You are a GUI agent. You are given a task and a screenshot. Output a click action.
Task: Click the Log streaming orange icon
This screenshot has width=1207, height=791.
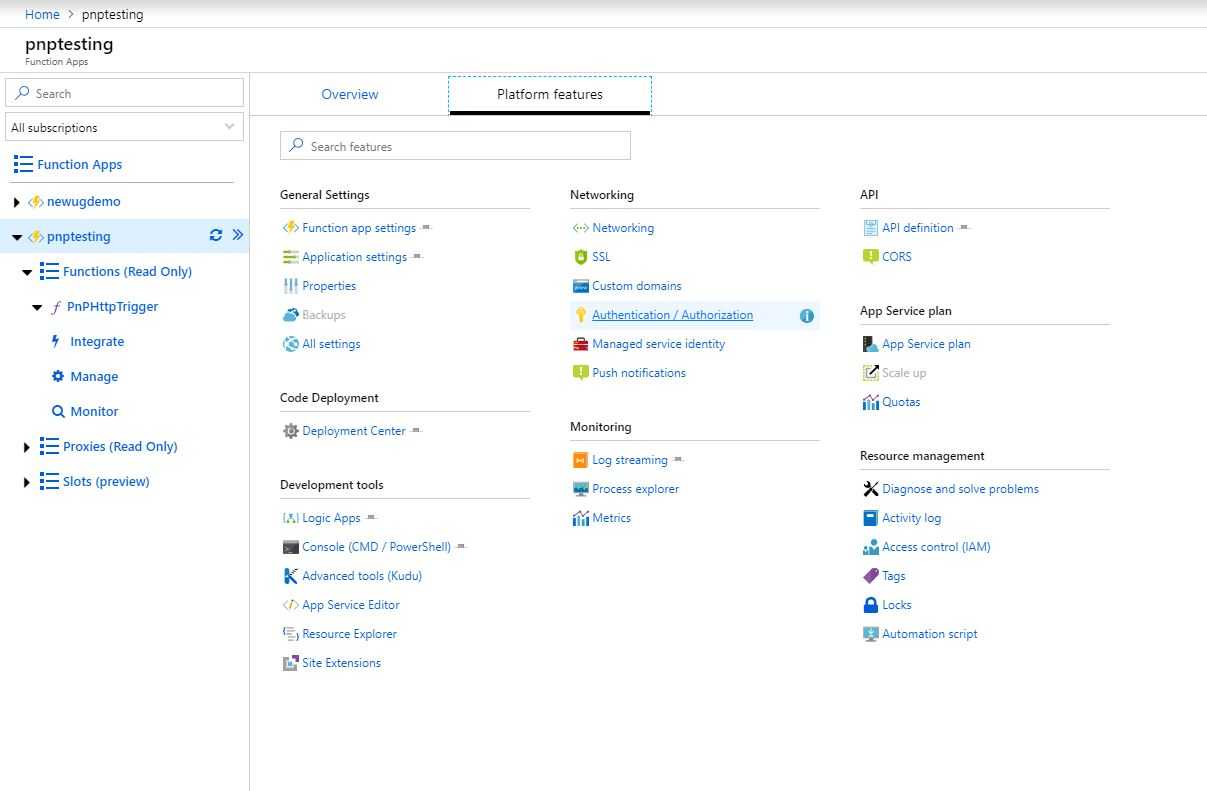click(x=581, y=460)
